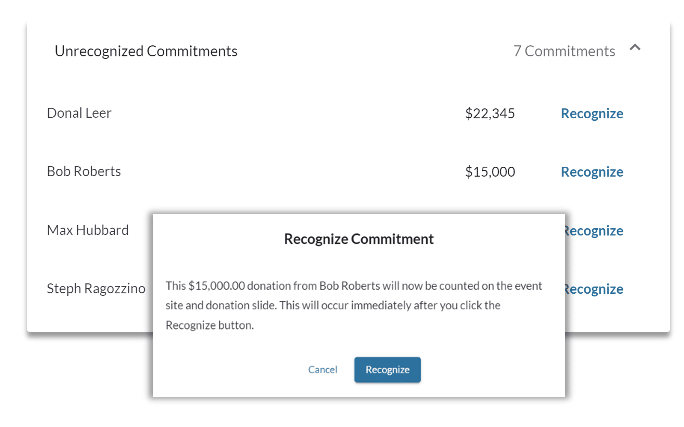Image resolution: width=684 pixels, height=427 pixels.
Task: Select the Max Hubbard name
Action: tap(88, 230)
